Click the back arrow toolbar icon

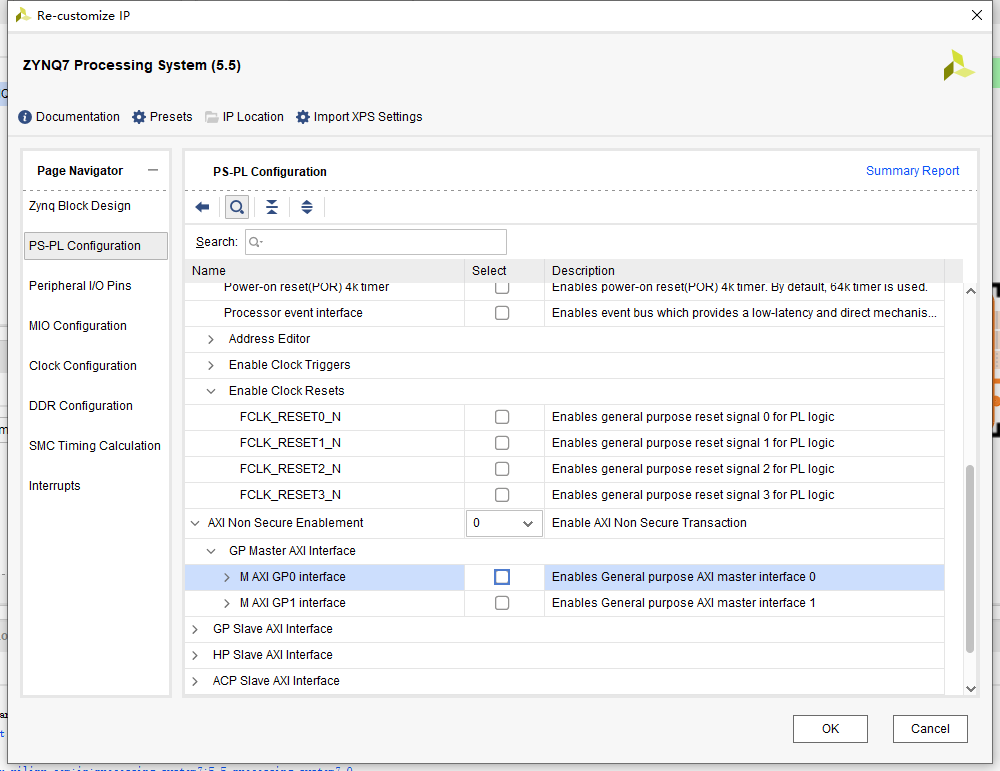click(202, 207)
